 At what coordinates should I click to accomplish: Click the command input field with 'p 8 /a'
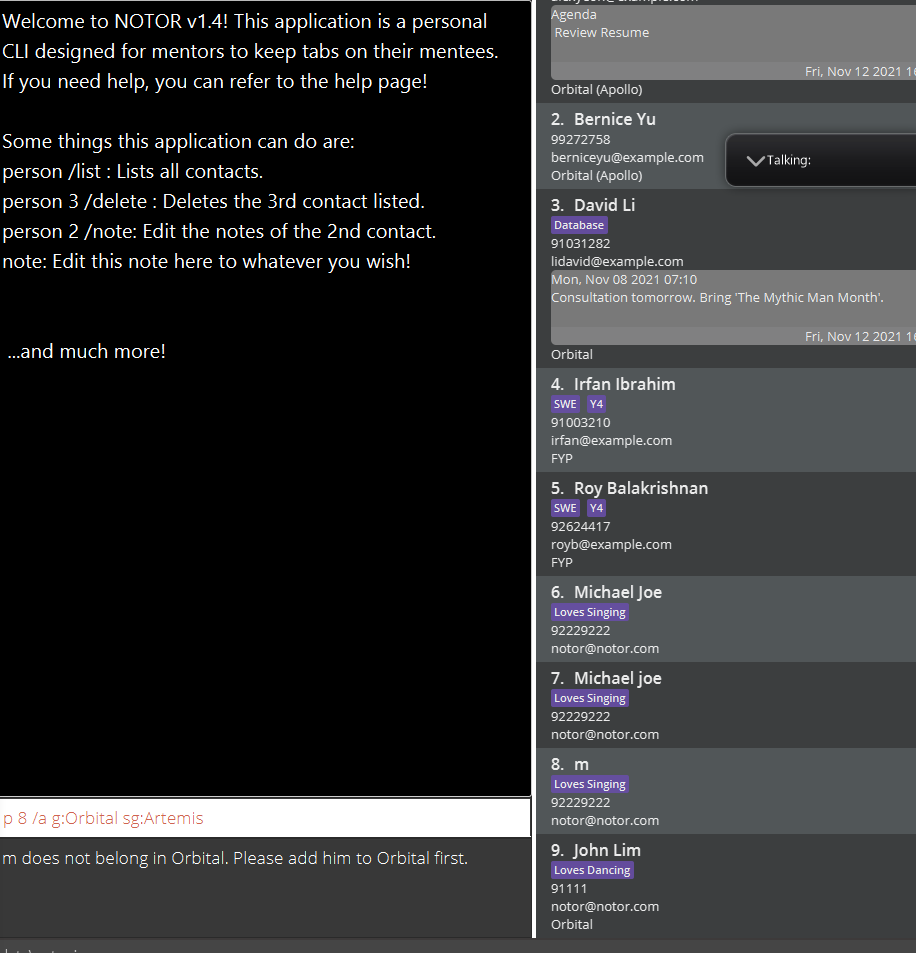pyautogui.click(x=265, y=818)
